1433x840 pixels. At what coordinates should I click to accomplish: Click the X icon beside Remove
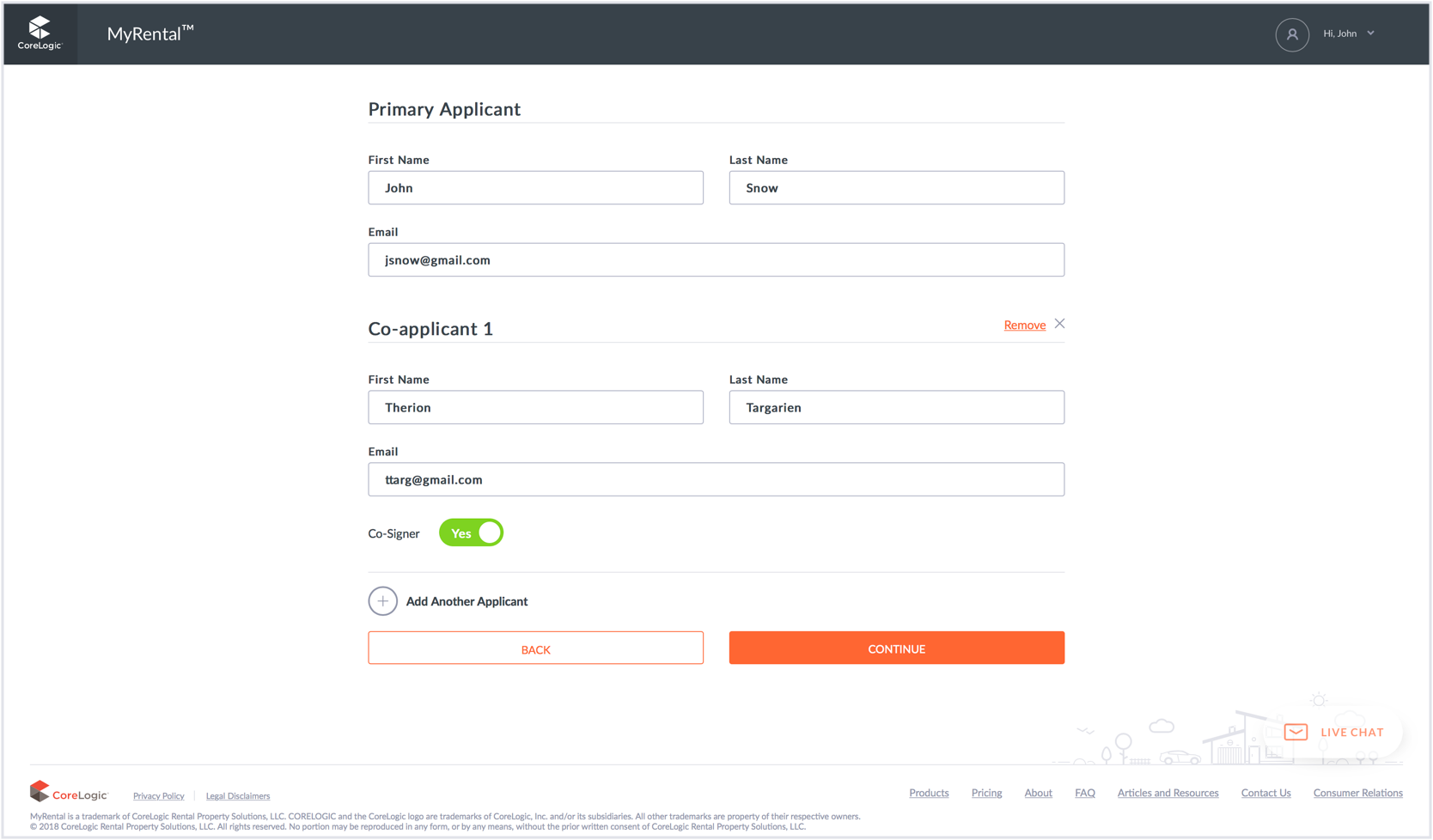[x=1059, y=324]
